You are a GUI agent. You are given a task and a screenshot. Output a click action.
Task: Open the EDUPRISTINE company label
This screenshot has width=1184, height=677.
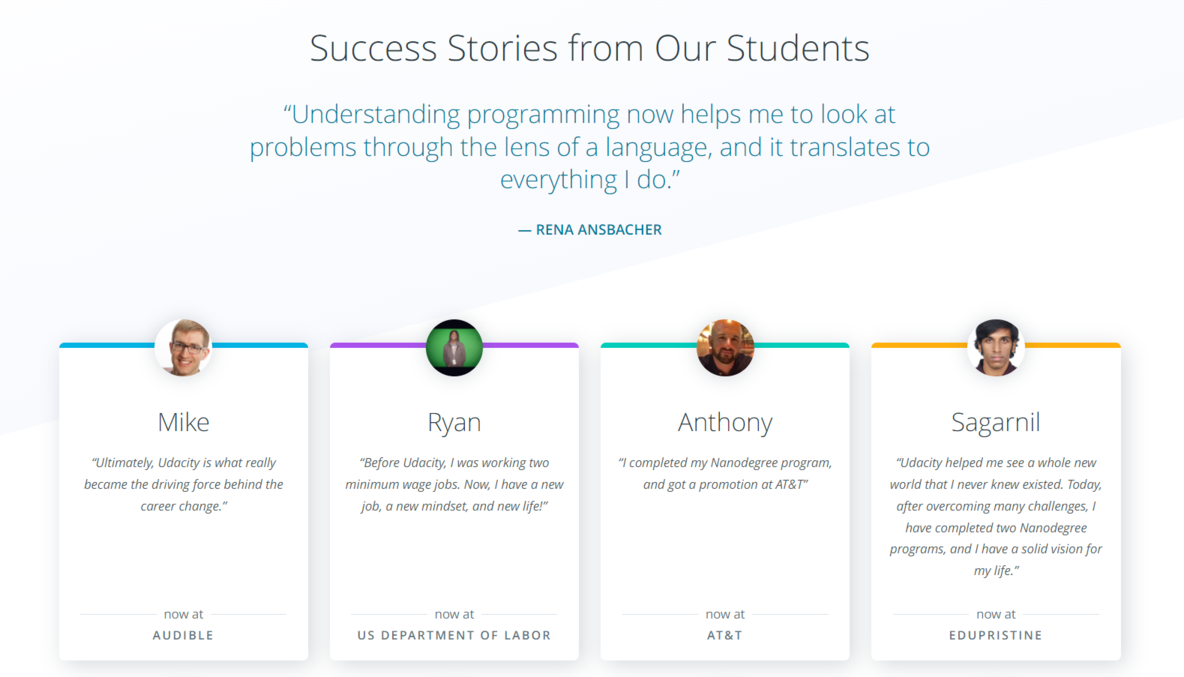click(996, 635)
